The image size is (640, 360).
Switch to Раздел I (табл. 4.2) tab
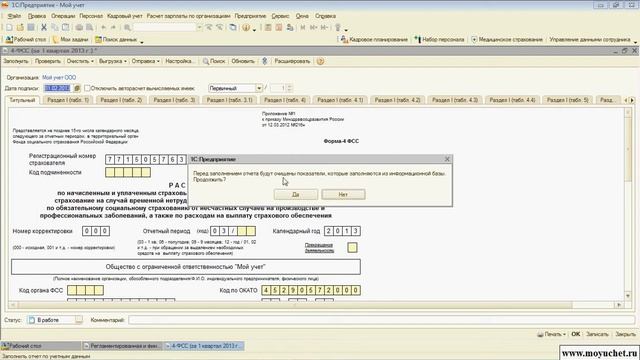pos(397,100)
